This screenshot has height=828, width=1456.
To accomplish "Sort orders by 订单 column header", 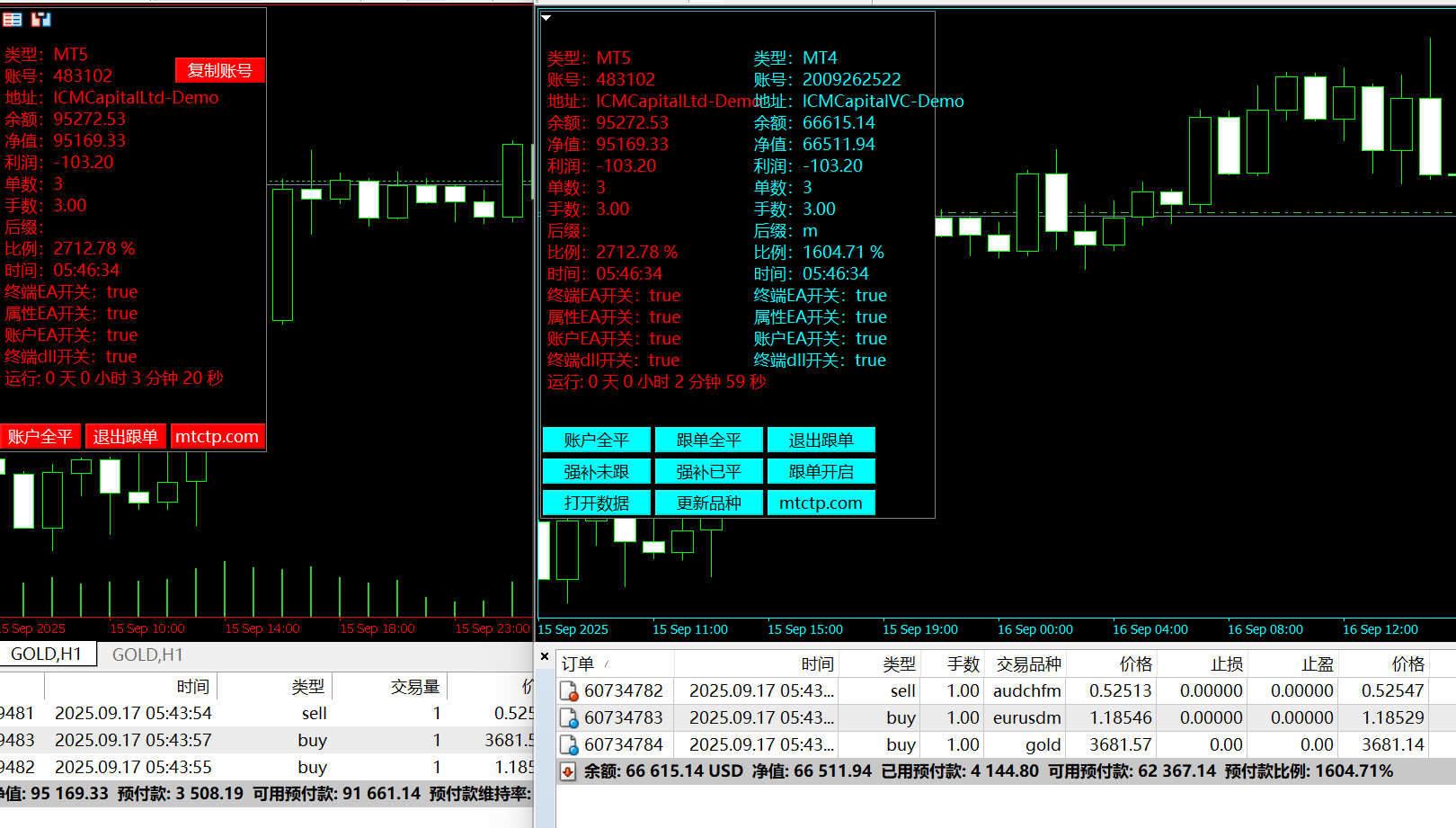I will 578,664.
